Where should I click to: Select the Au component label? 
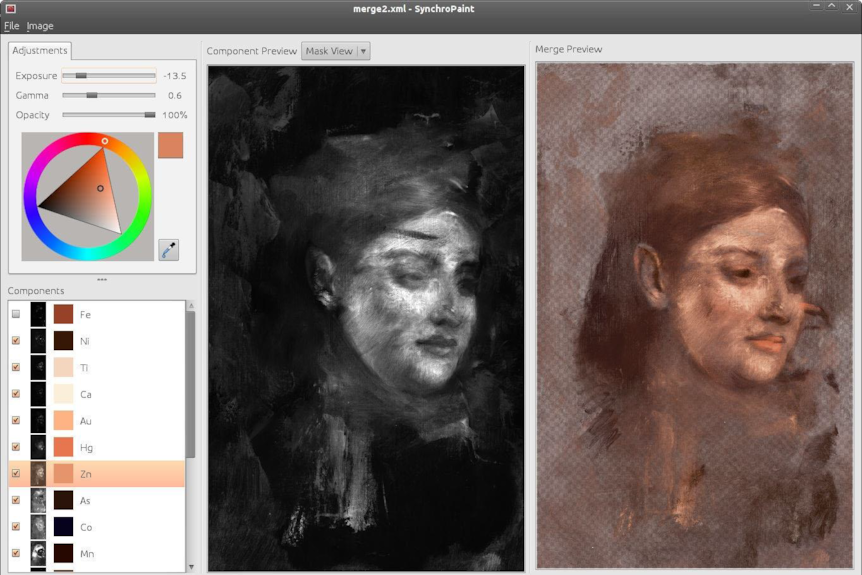tap(86, 421)
